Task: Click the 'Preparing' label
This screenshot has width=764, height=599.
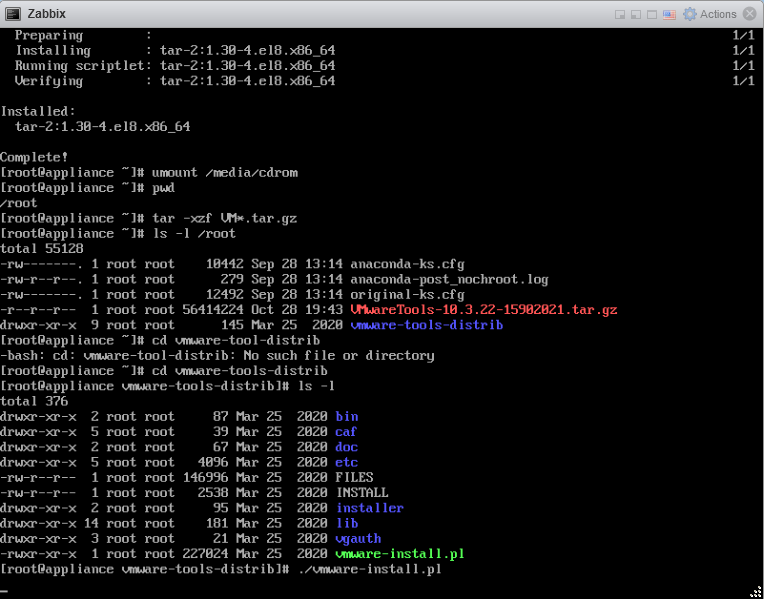Action: (x=49, y=35)
